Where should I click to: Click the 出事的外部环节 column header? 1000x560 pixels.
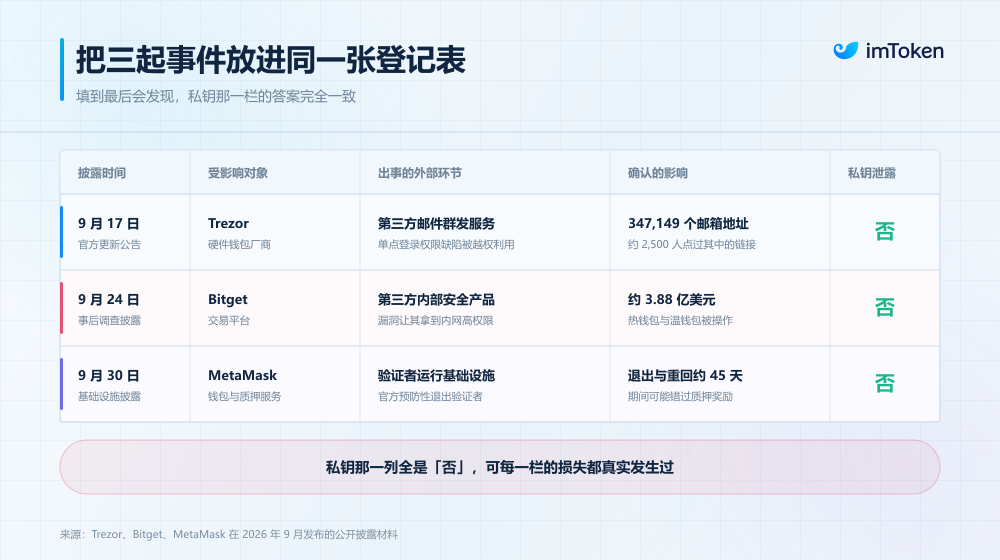[420, 173]
